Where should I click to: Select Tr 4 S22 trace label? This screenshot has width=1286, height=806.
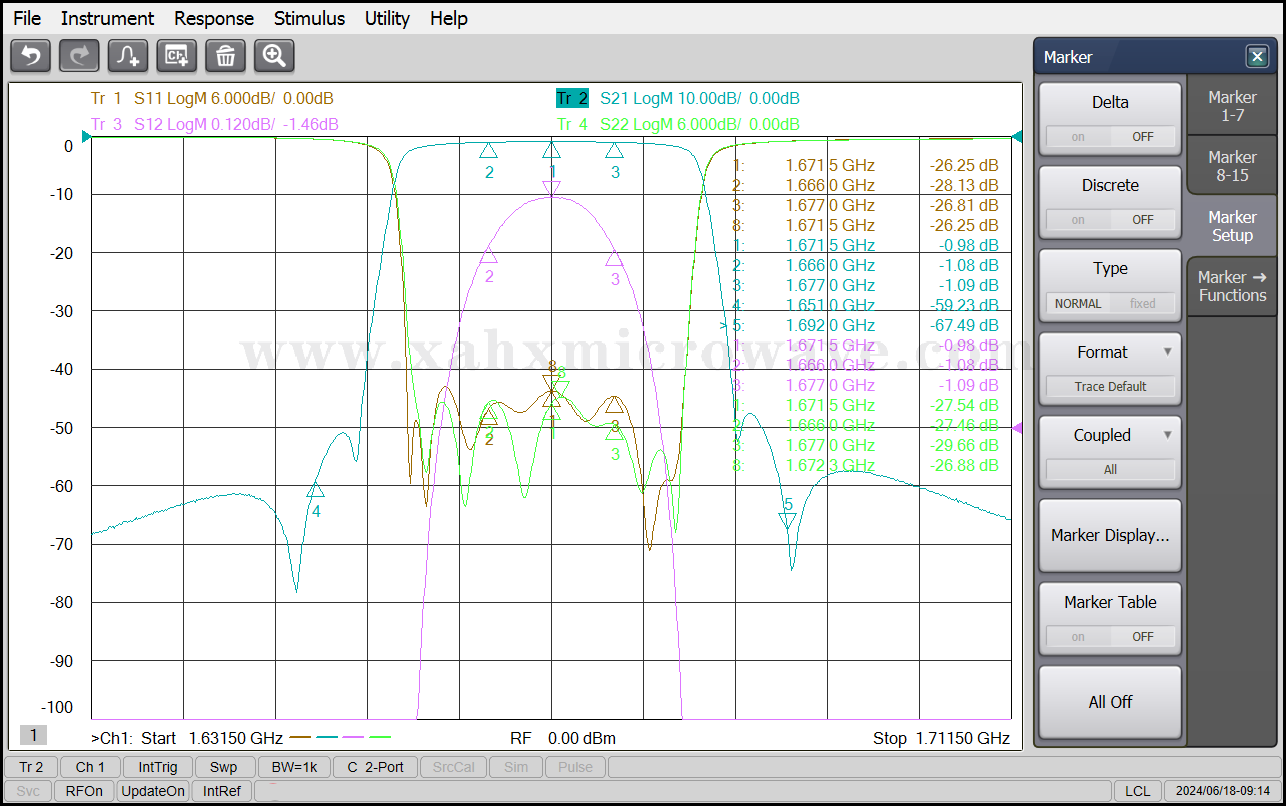pyautogui.click(x=678, y=124)
